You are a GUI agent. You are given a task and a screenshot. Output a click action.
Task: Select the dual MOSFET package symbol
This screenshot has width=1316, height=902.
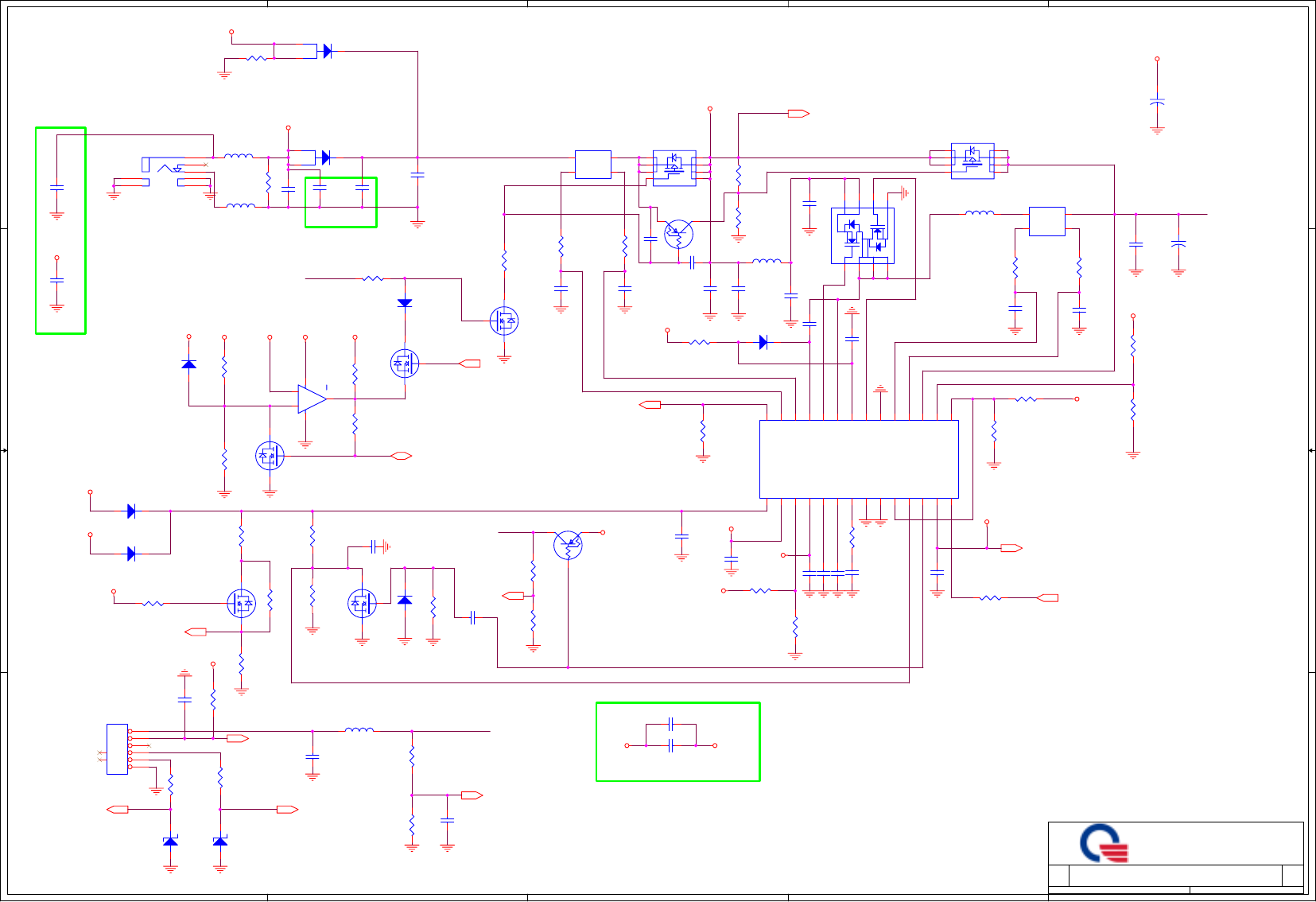click(863, 235)
